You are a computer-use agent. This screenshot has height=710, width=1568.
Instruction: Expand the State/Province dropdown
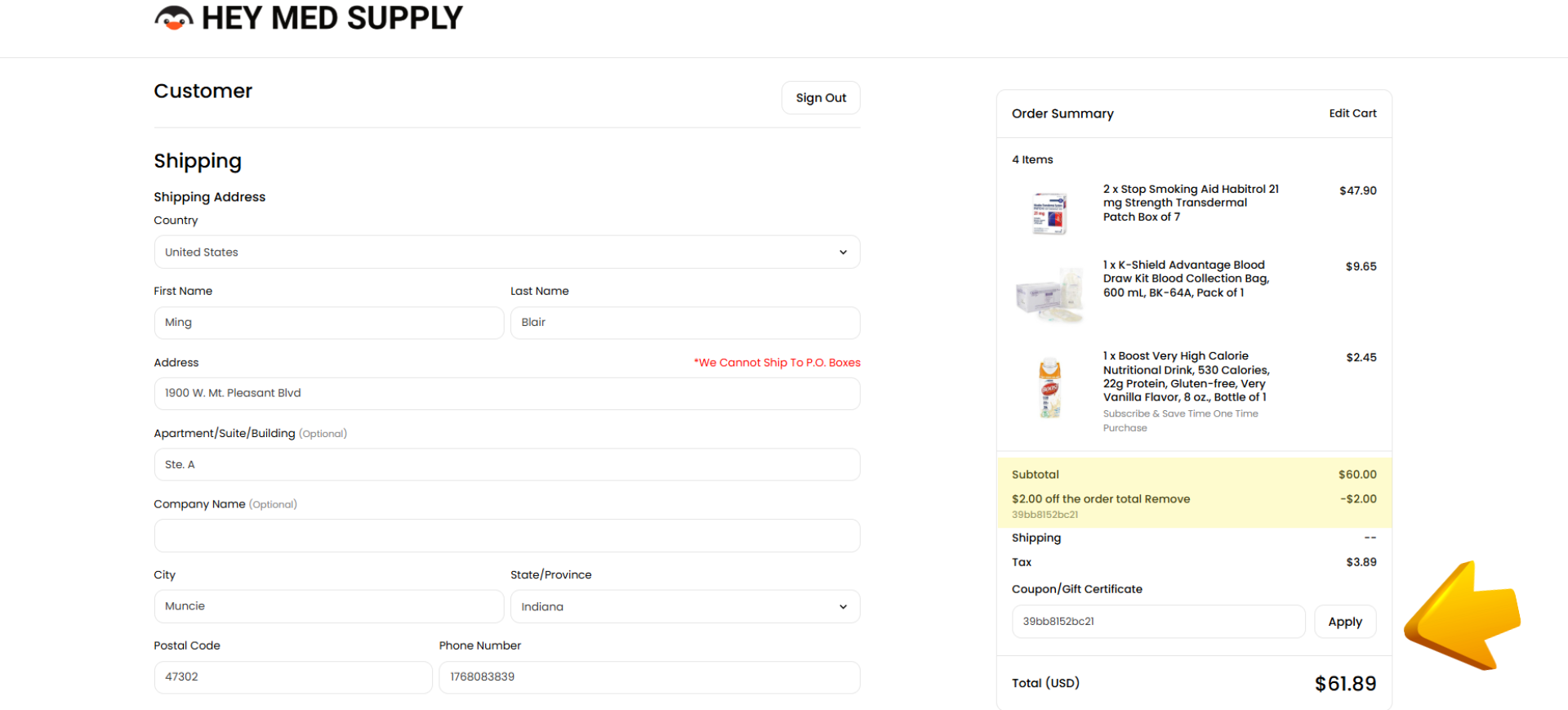point(684,607)
